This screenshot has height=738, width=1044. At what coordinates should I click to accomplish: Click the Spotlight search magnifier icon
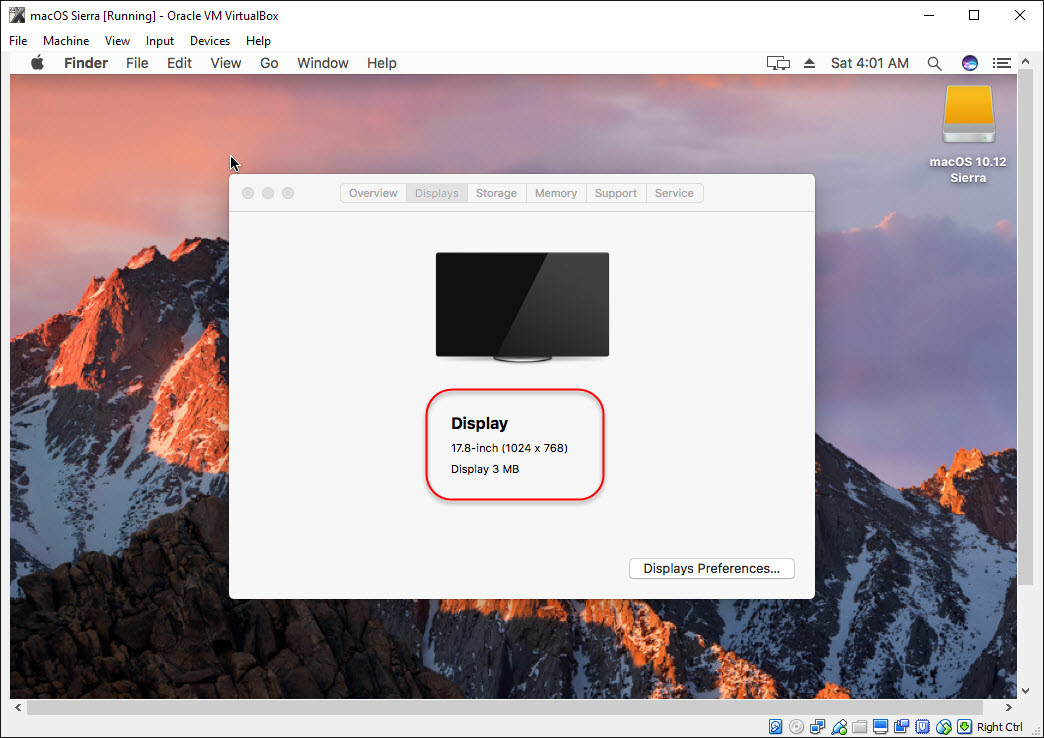pos(934,63)
